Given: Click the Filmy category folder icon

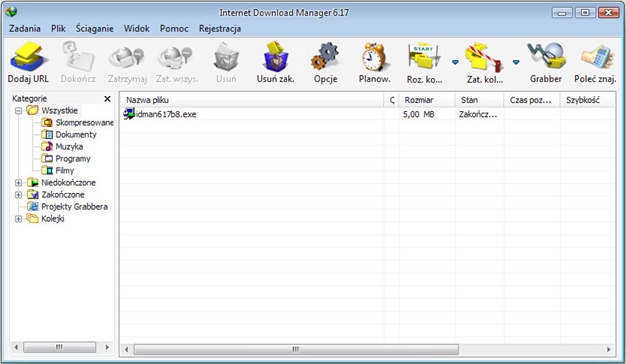Looking at the screenshot, I should (47, 170).
